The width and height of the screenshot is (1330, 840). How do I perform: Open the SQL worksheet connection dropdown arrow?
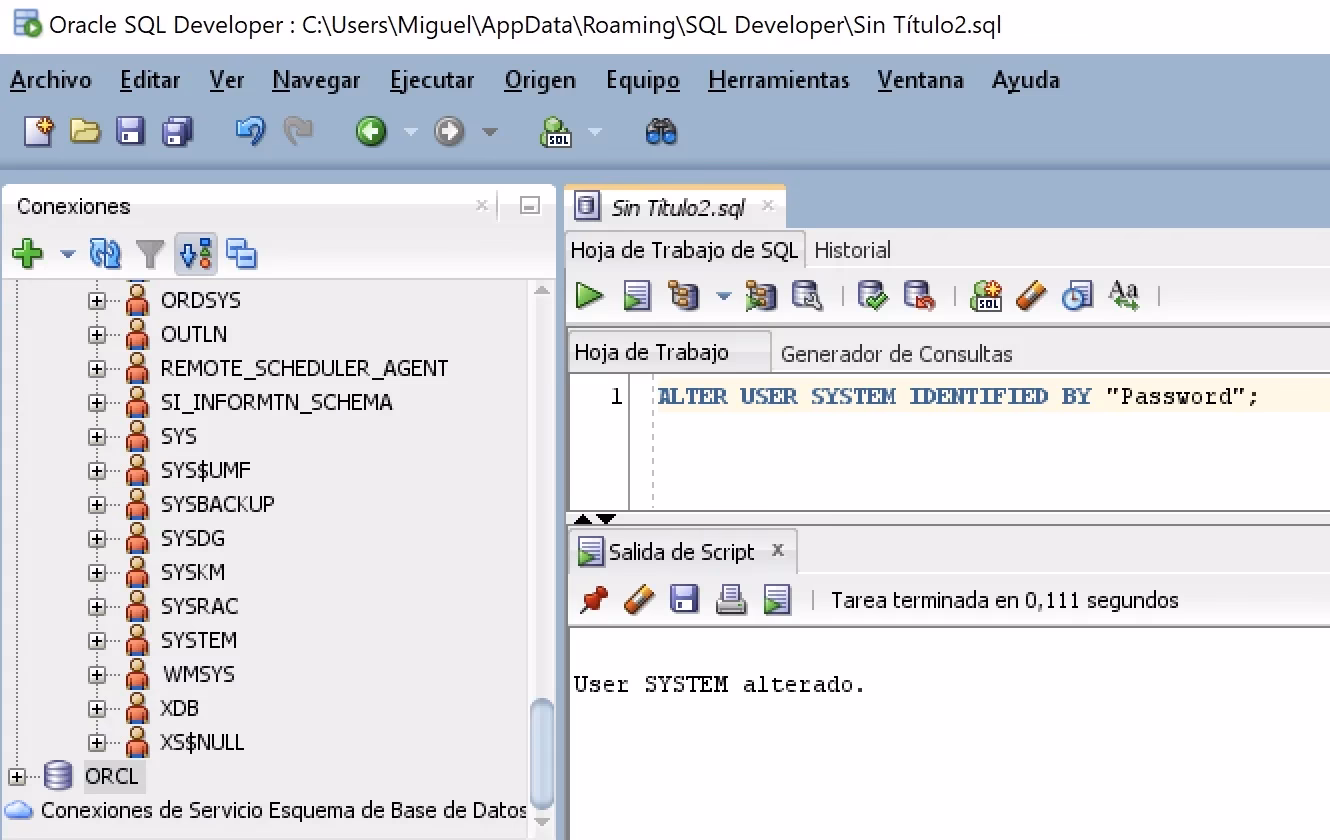[x=595, y=131]
